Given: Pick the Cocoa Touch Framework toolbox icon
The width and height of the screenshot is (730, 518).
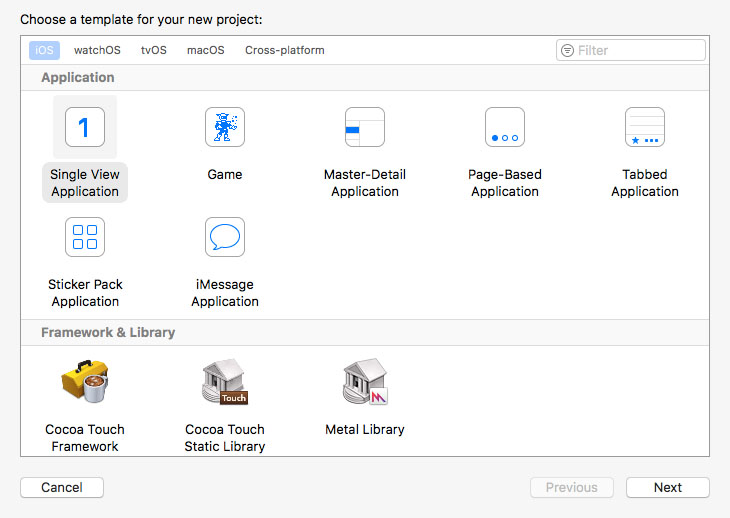Looking at the screenshot, I should 85,381.
